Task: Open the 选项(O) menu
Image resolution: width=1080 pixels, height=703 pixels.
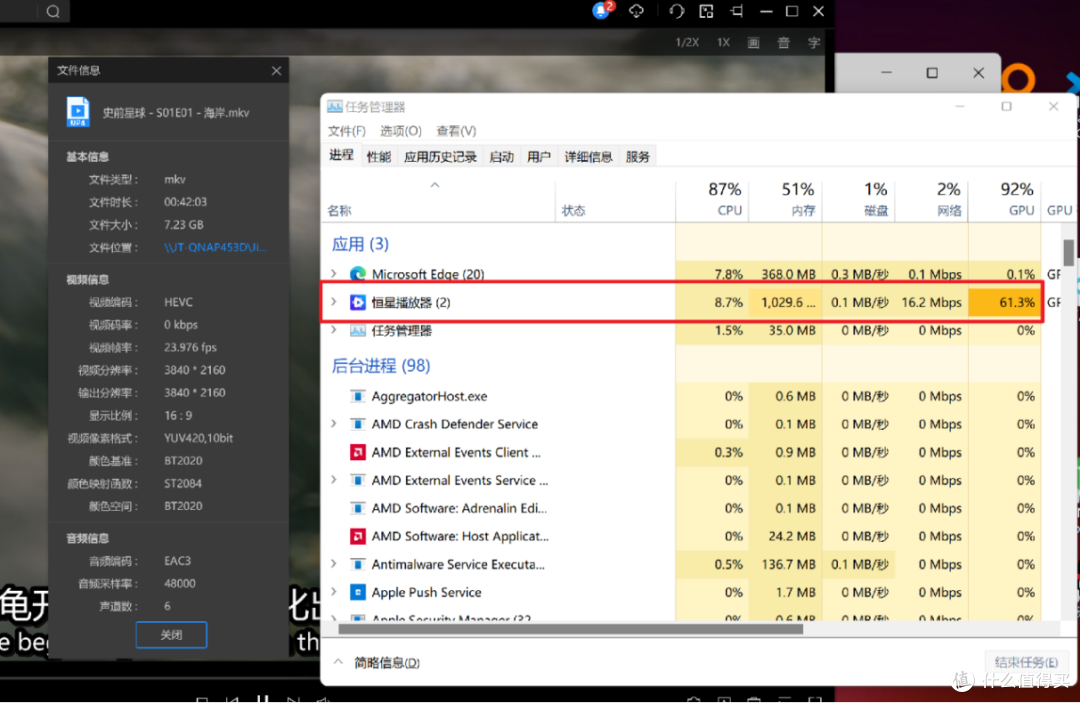Action: (x=400, y=131)
